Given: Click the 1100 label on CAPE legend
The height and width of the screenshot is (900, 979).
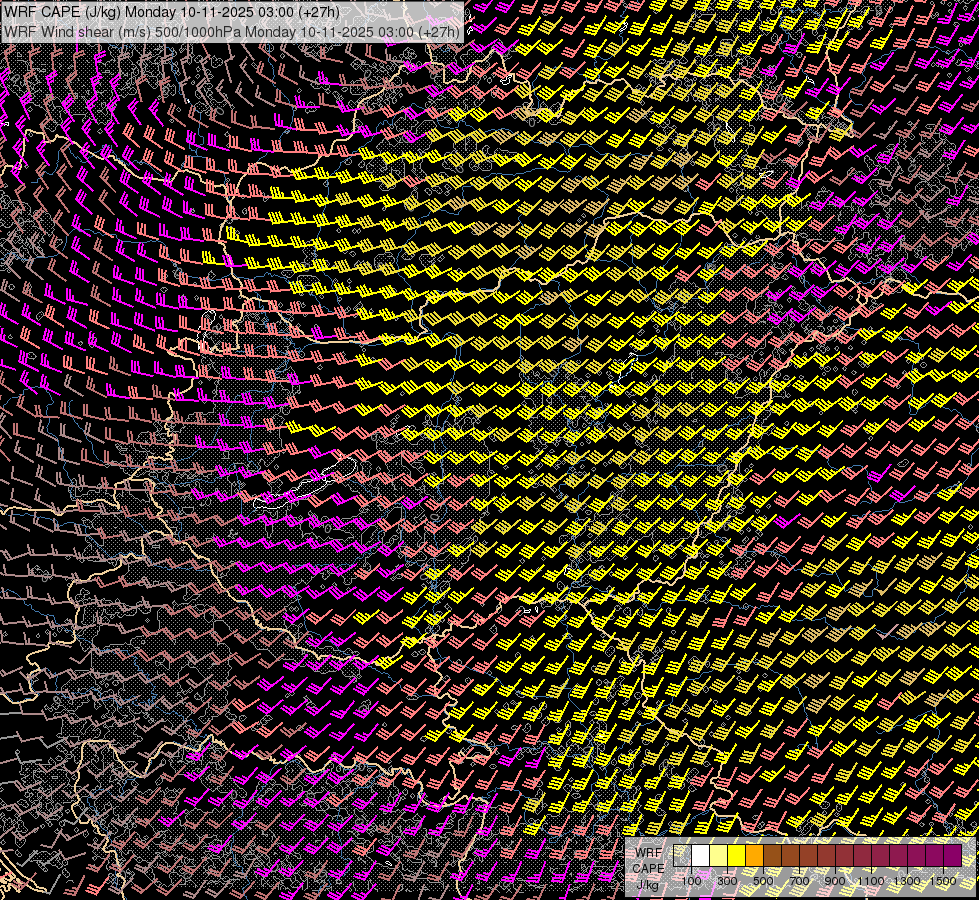Looking at the screenshot, I should tap(871, 880).
